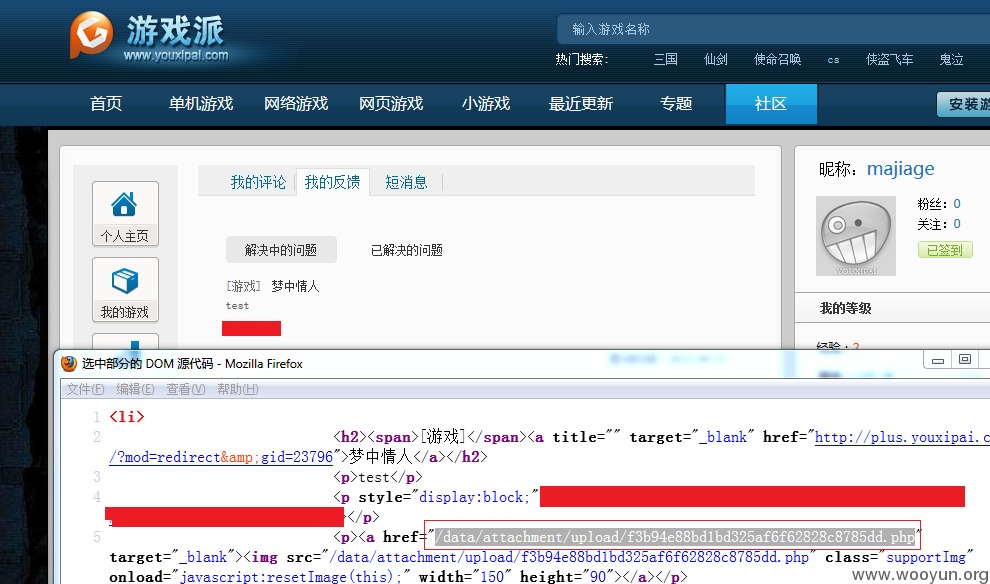Click the 我的等级 section header
The image size is (990, 584).
(x=845, y=308)
